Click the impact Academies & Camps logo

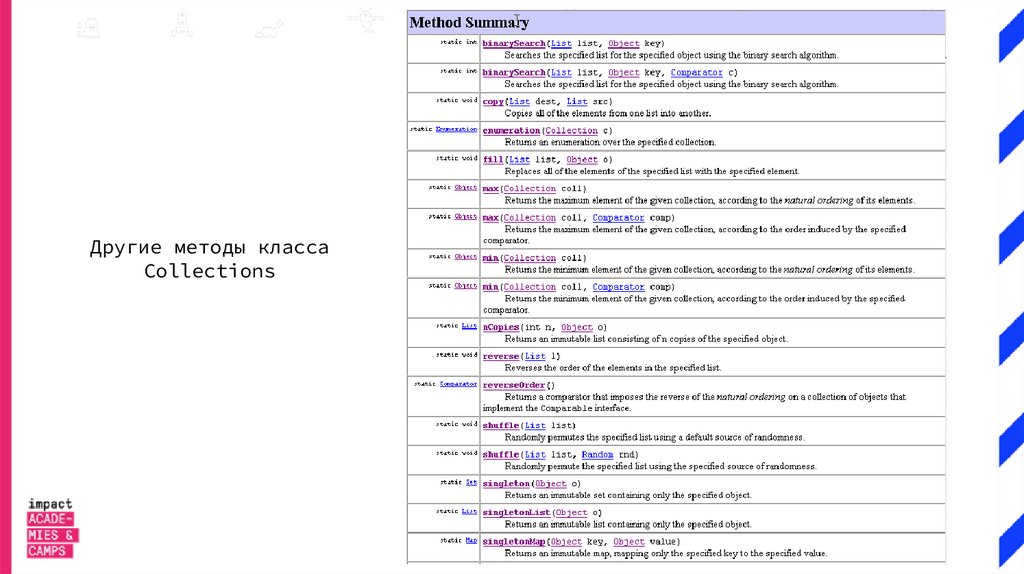pos(52,528)
